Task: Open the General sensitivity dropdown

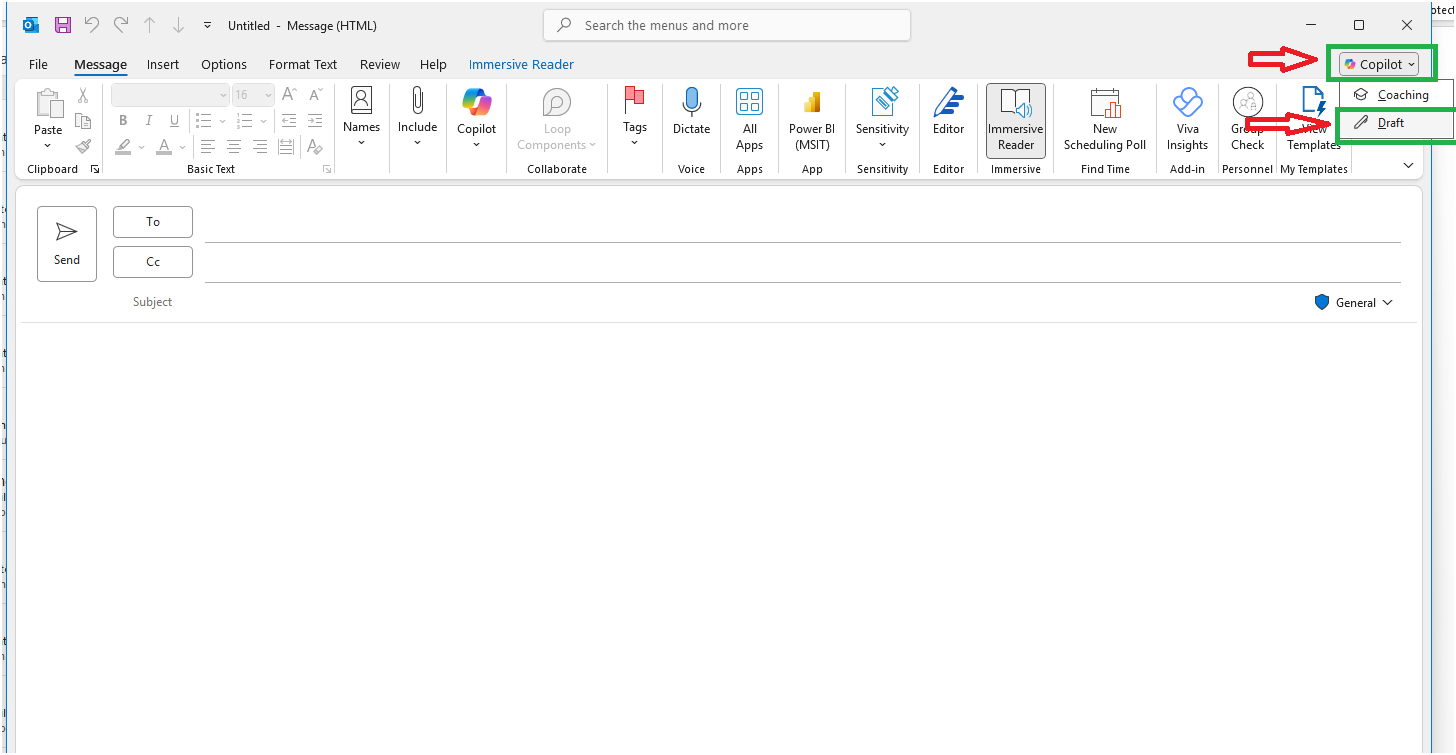Action: point(1354,302)
